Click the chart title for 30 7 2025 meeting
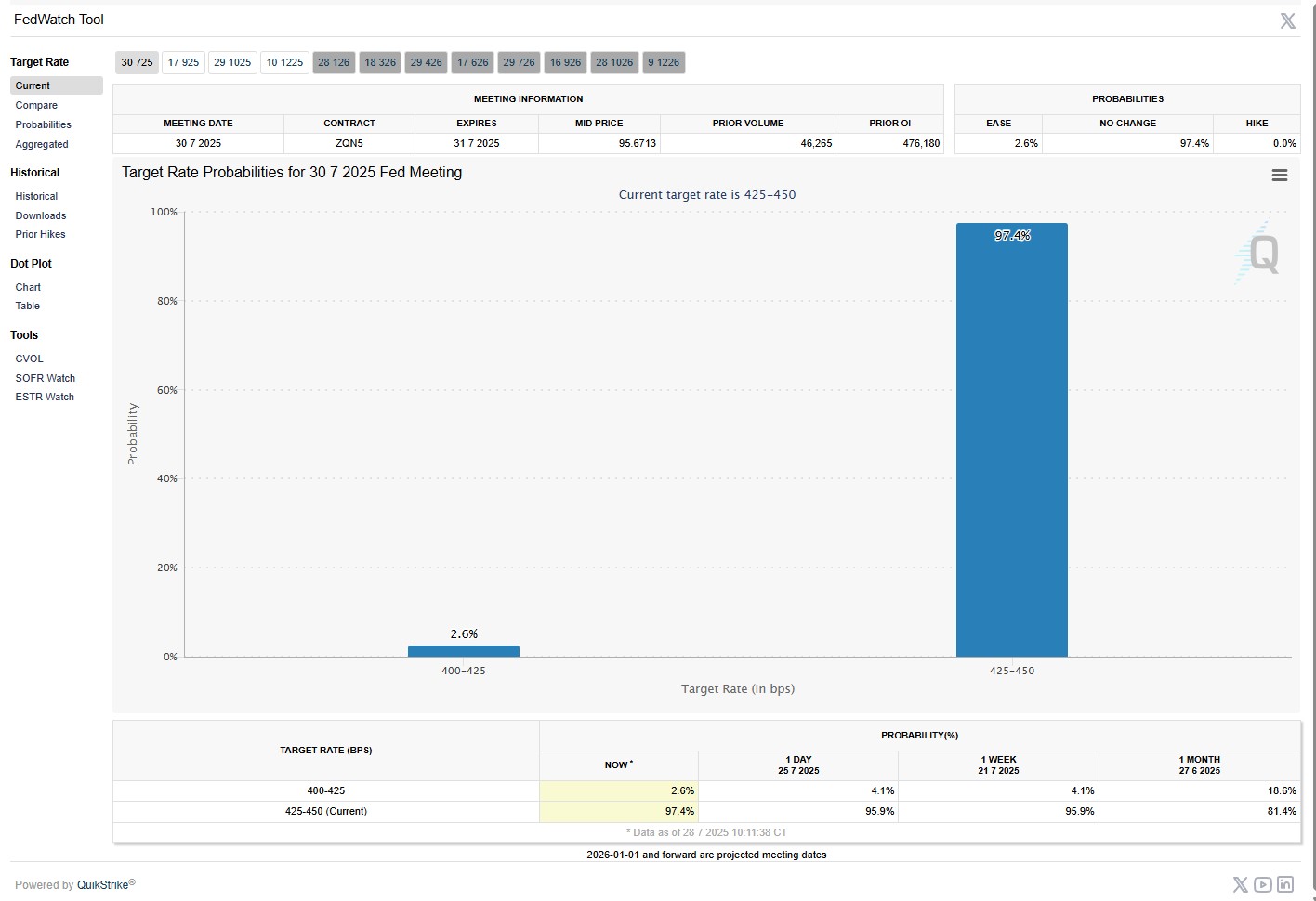The image size is (1316, 901). (x=292, y=172)
